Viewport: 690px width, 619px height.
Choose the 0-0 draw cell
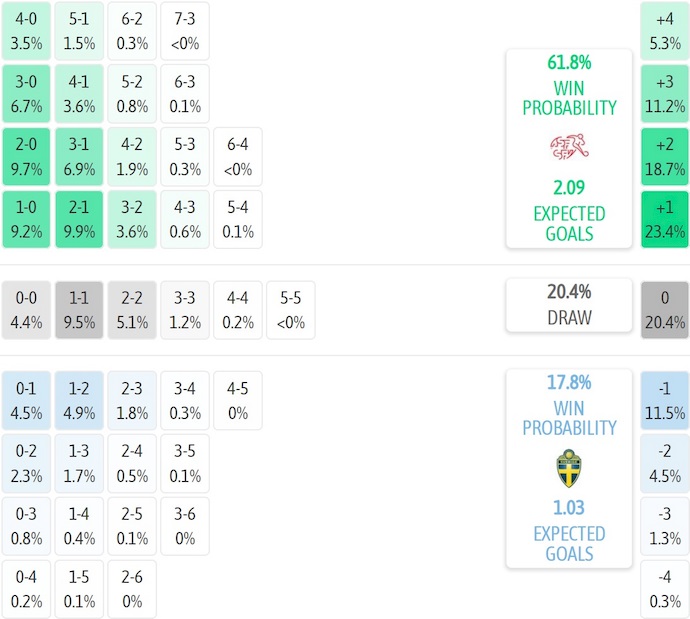(27, 310)
